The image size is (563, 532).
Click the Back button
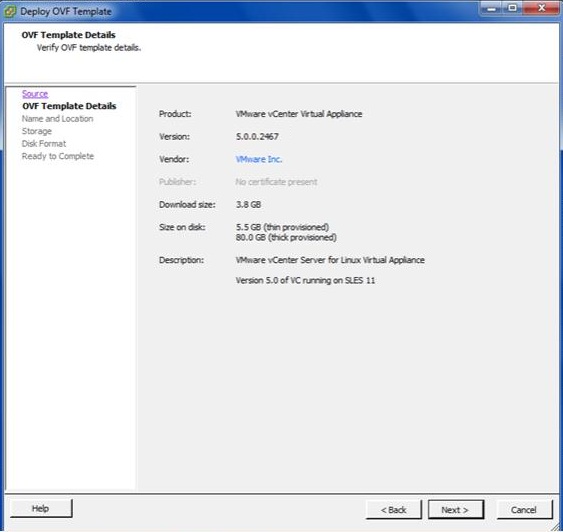394,510
